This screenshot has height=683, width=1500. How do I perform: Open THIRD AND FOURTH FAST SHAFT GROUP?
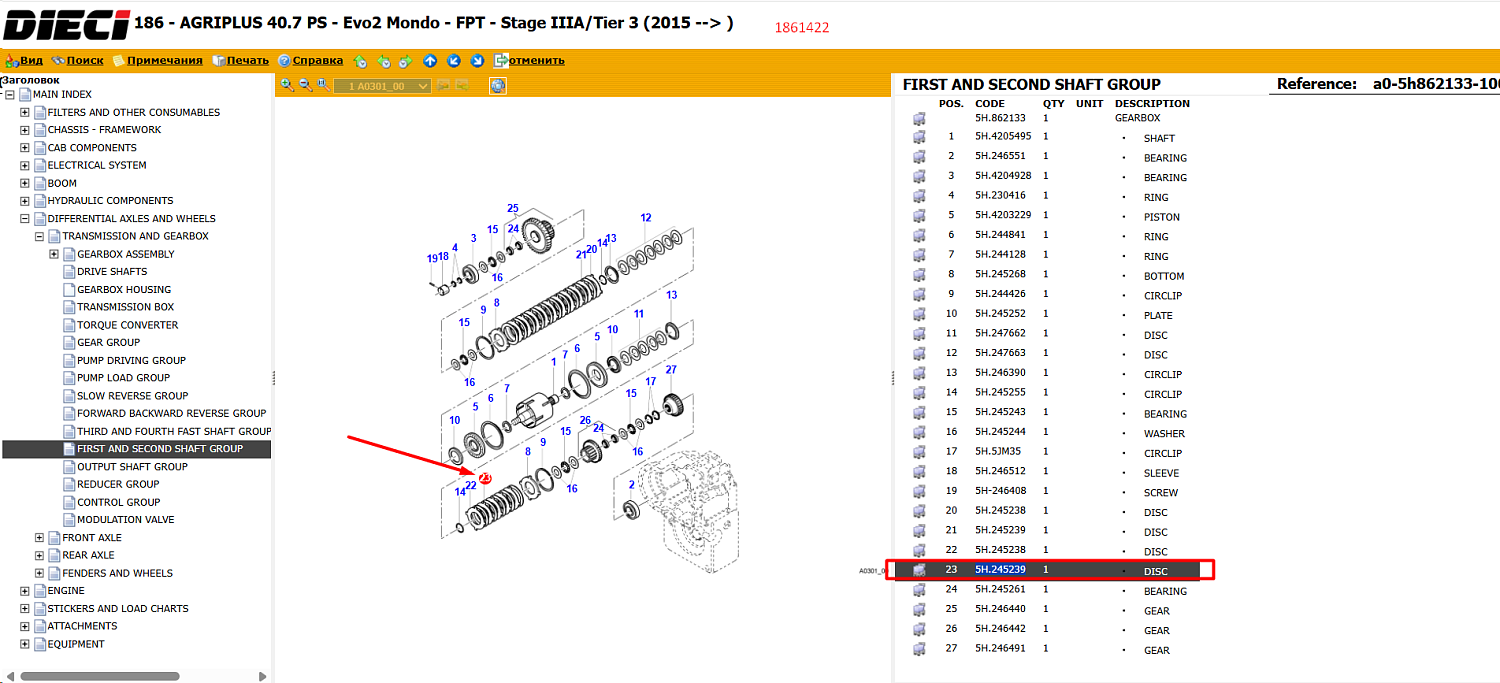click(x=174, y=431)
